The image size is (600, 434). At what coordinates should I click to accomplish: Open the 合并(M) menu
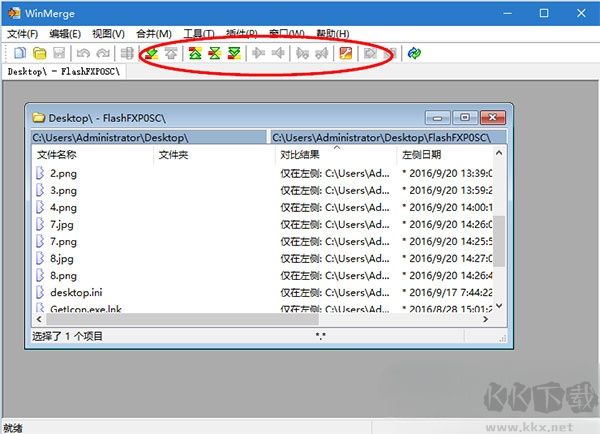154,34
